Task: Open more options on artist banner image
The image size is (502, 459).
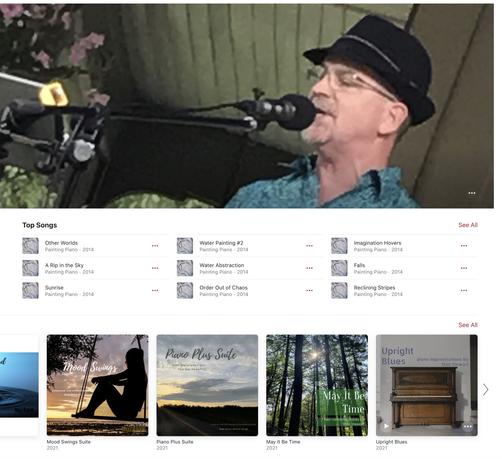Action: pos(472,193)
